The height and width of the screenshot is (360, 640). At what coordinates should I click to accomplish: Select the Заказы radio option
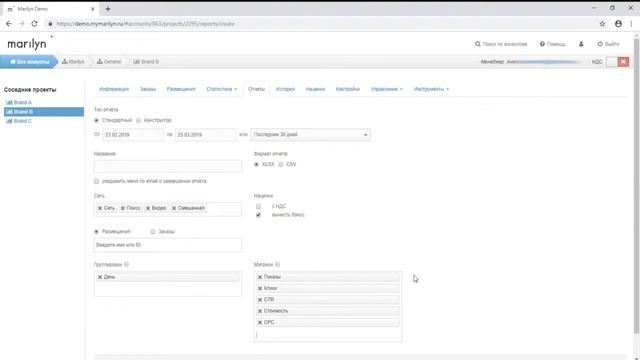[x=153, y=231]
